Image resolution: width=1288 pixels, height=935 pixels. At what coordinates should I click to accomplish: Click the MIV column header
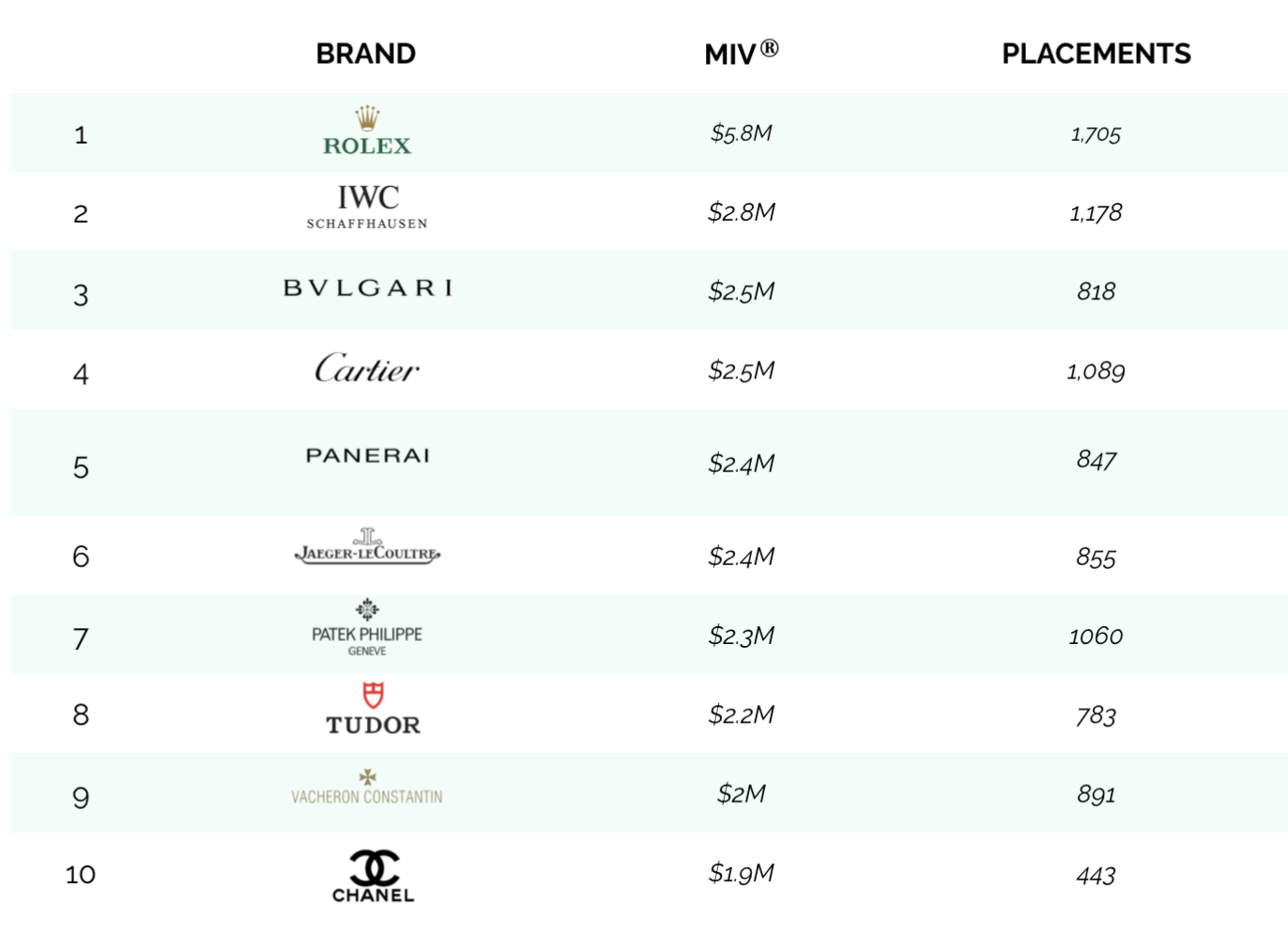741,54
